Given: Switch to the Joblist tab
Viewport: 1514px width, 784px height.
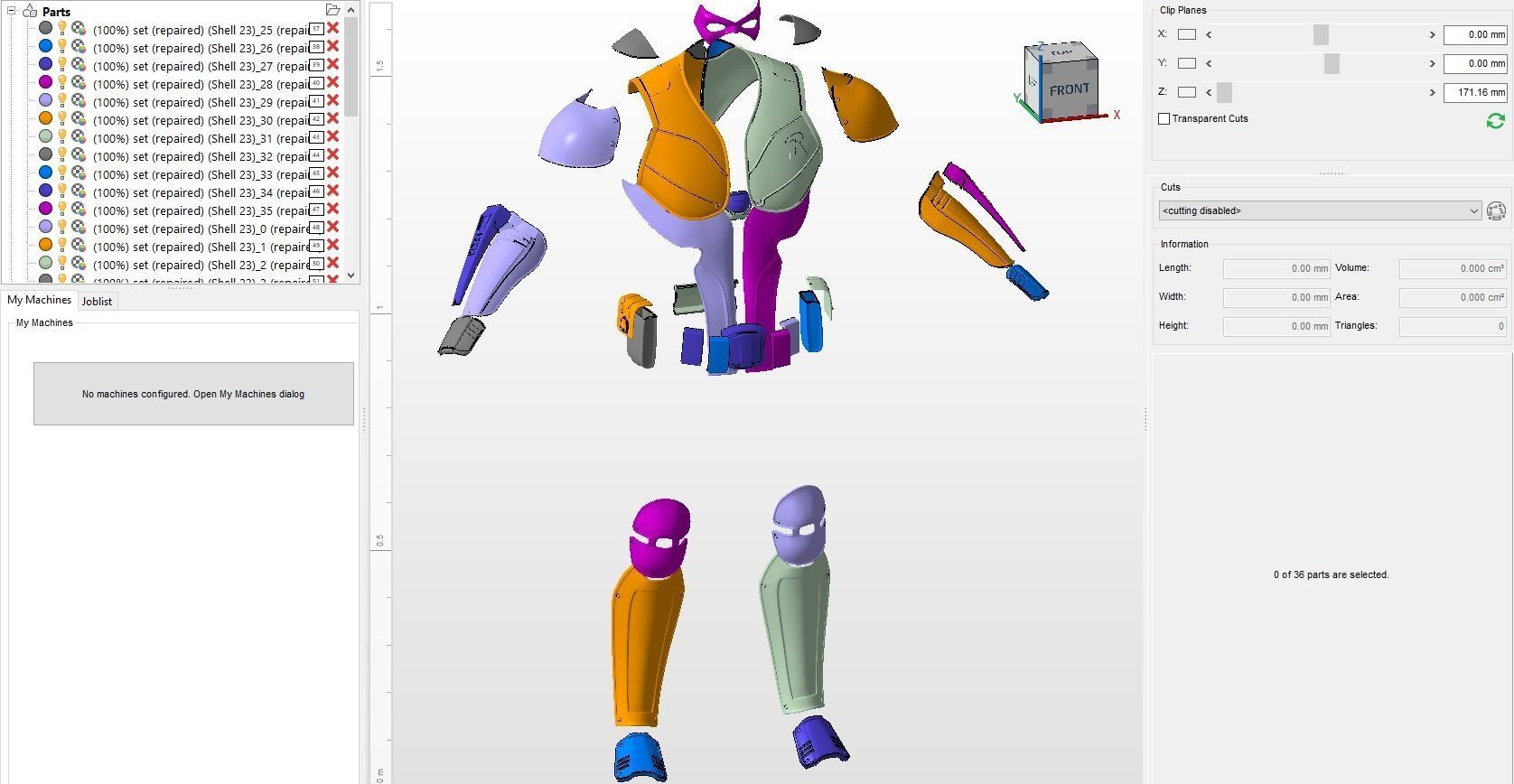Looking at the screenshot, I should click(x=97, y=302).
